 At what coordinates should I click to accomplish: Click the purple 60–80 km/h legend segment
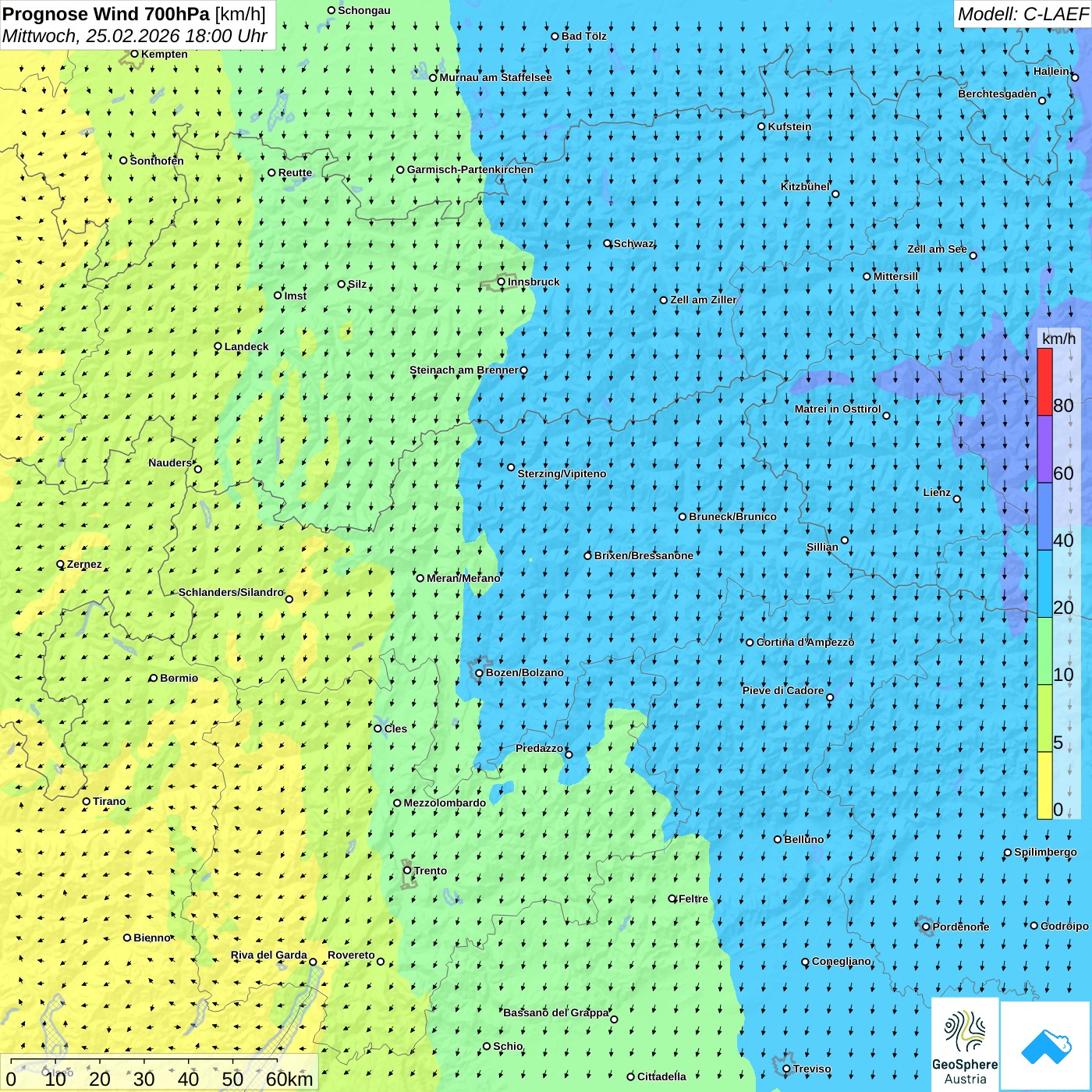[x=1044, y=449]
